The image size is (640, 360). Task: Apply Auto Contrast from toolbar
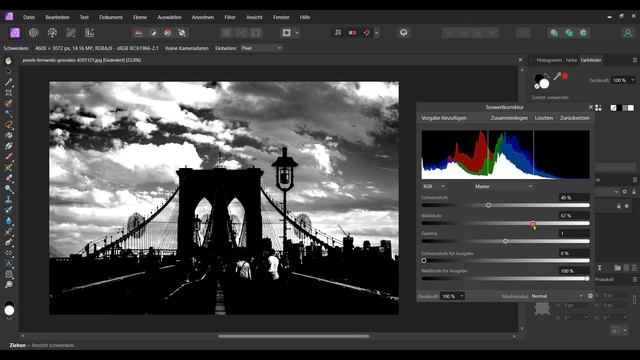click(x=153, y=33)
